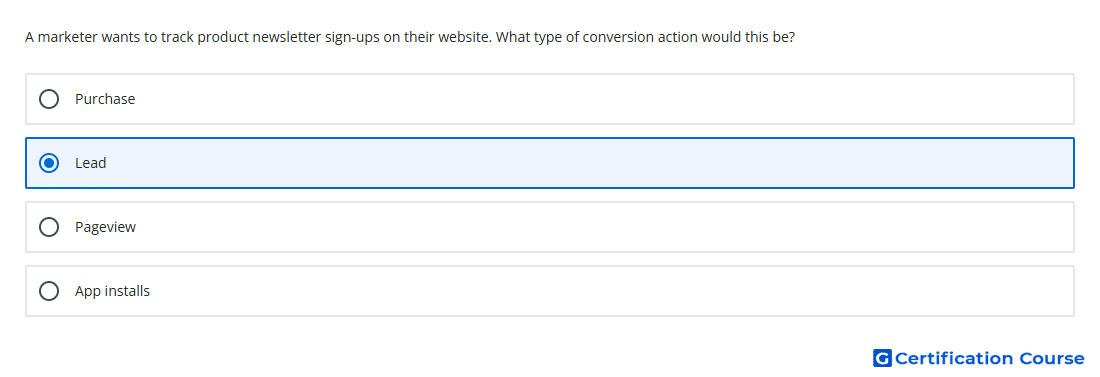This screenshot has height=377, width=1100.
Task: Click the App installs label text
Action: pyautogui.click(x=112, y=291)
